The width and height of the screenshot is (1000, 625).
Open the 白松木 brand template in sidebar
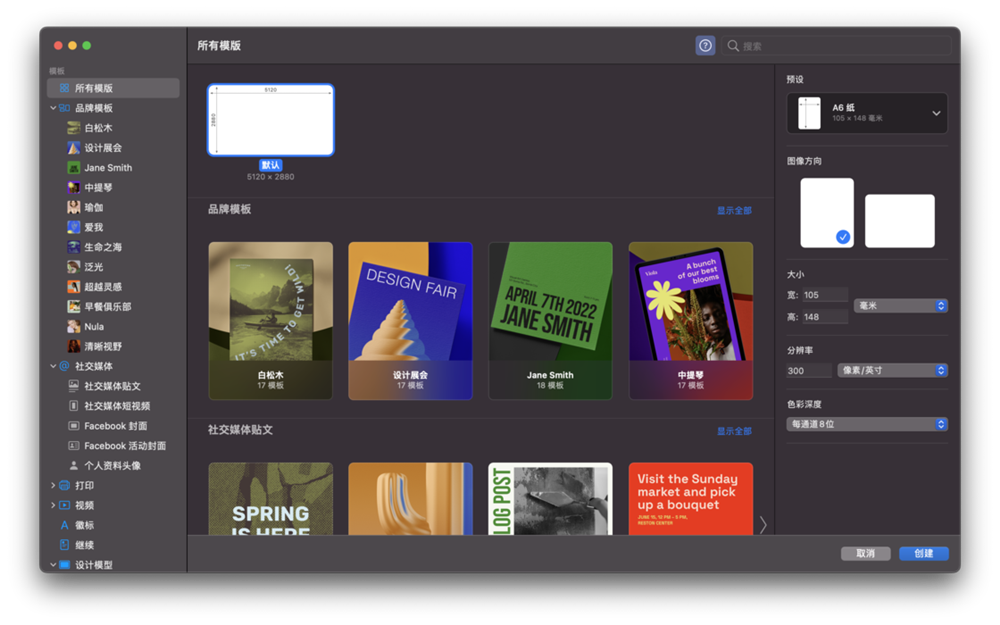[98, 128]
